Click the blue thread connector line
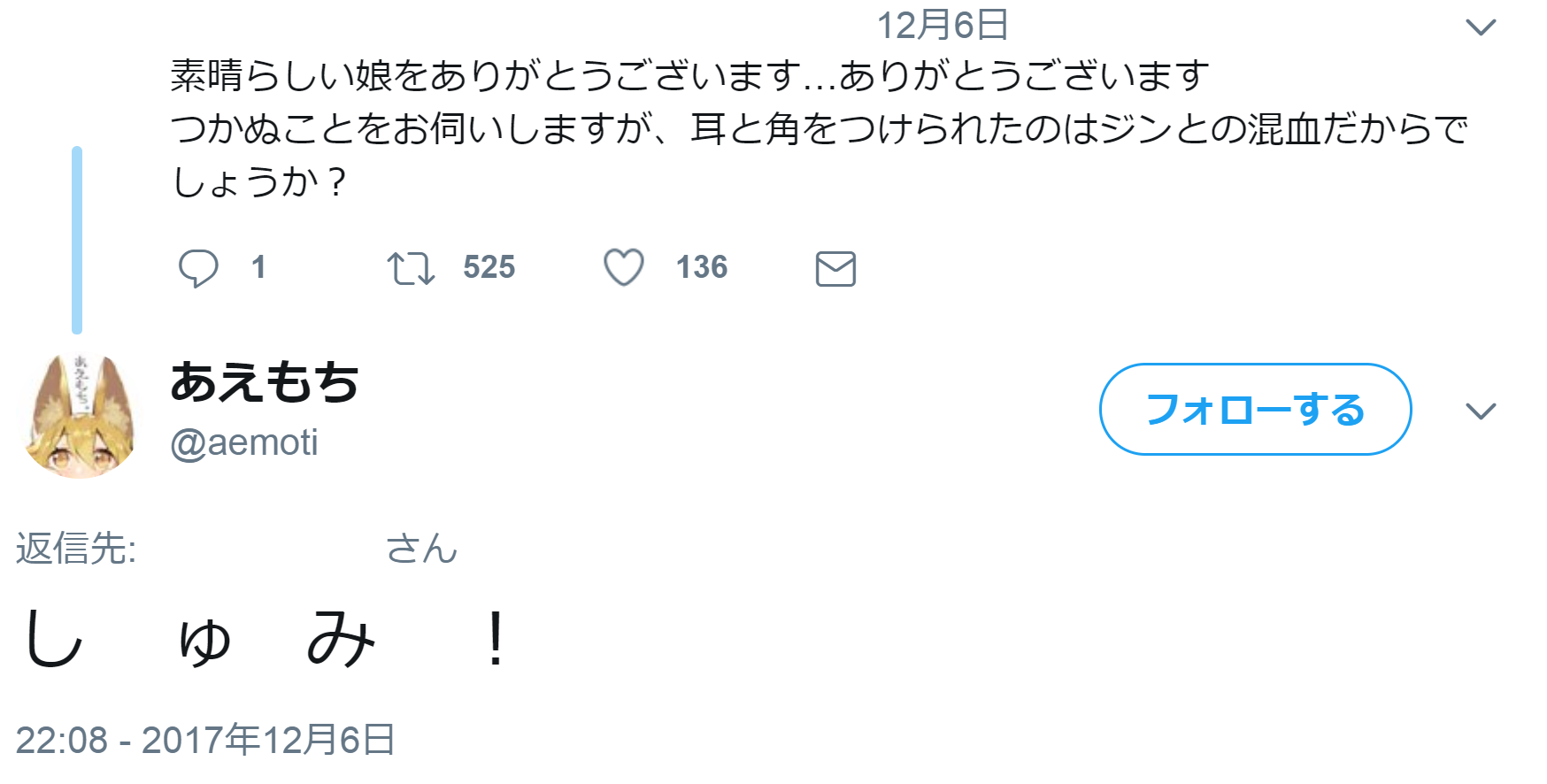Viewport: 1547px width, 784px height. (x=77, y=240)
